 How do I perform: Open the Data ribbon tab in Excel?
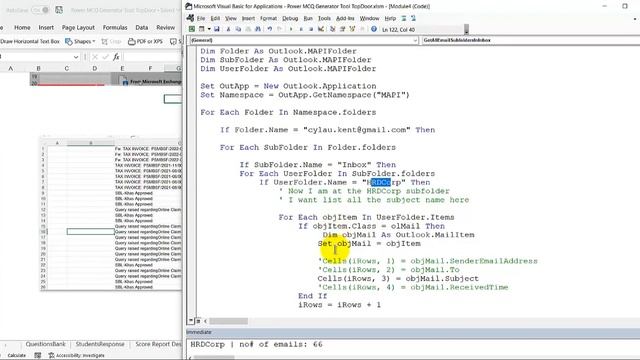(x=142, y=27)
